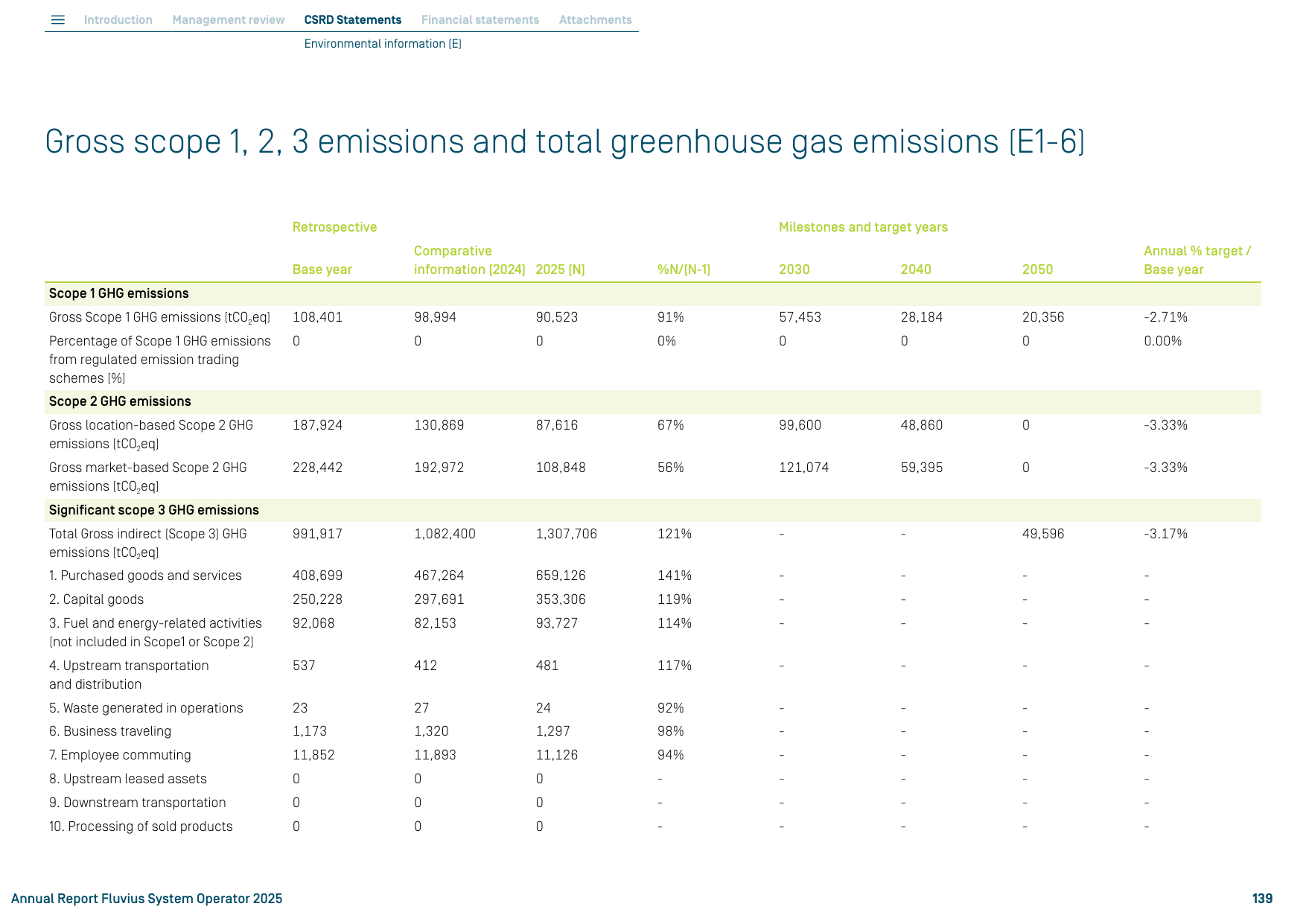The width and height of the screenshot is (1306, 924).
Task: Select Waste generated in operations row label
Action: (x=146, y=708)
